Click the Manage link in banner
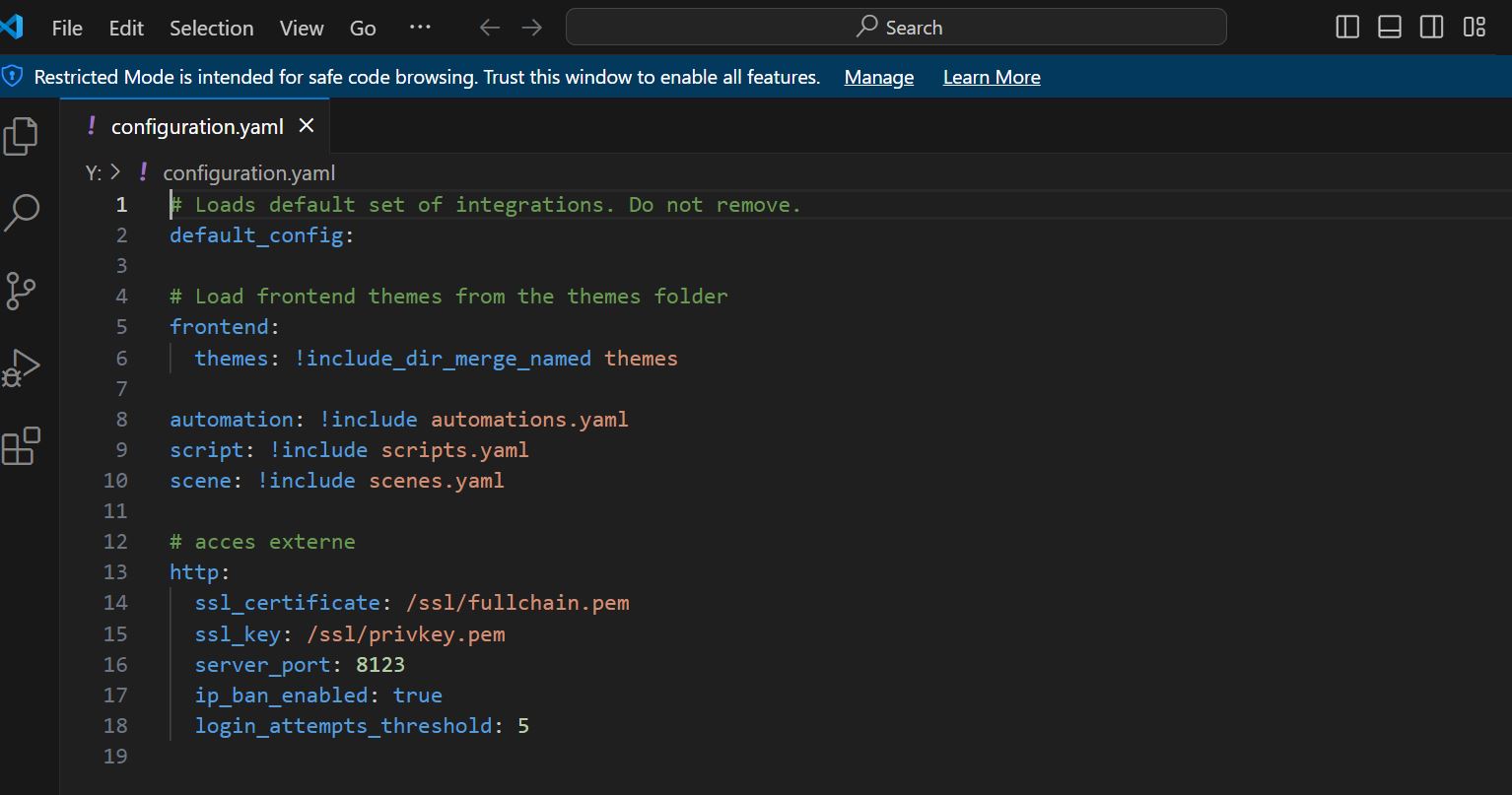This screenshot has width=1512, height=795. [x=878, y=78]
